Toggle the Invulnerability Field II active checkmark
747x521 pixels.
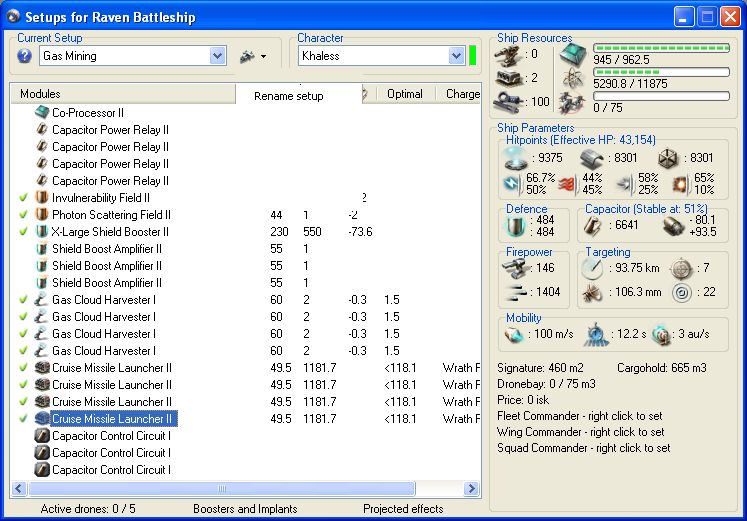point(23,198)
